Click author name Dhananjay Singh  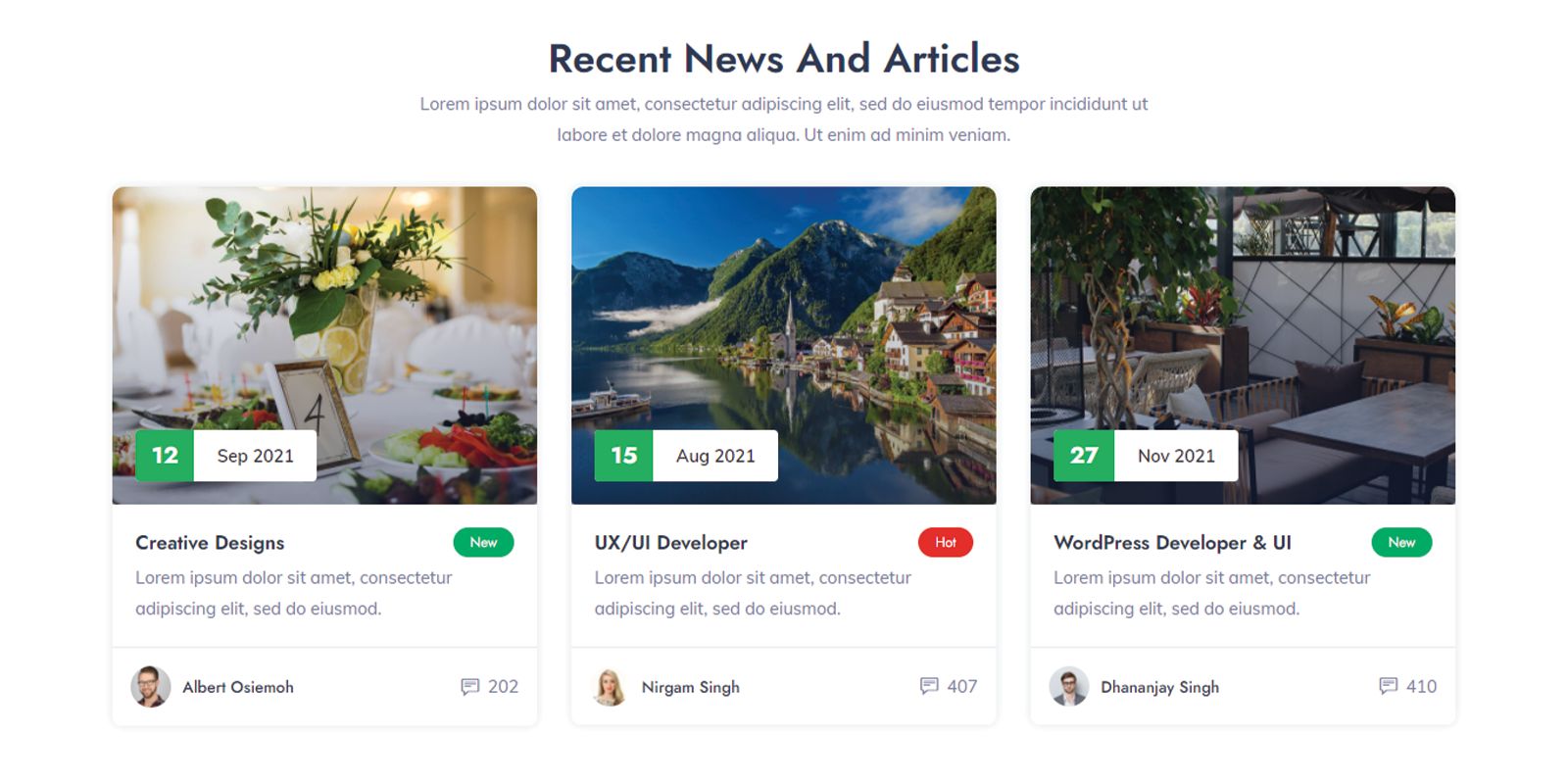1159,687
